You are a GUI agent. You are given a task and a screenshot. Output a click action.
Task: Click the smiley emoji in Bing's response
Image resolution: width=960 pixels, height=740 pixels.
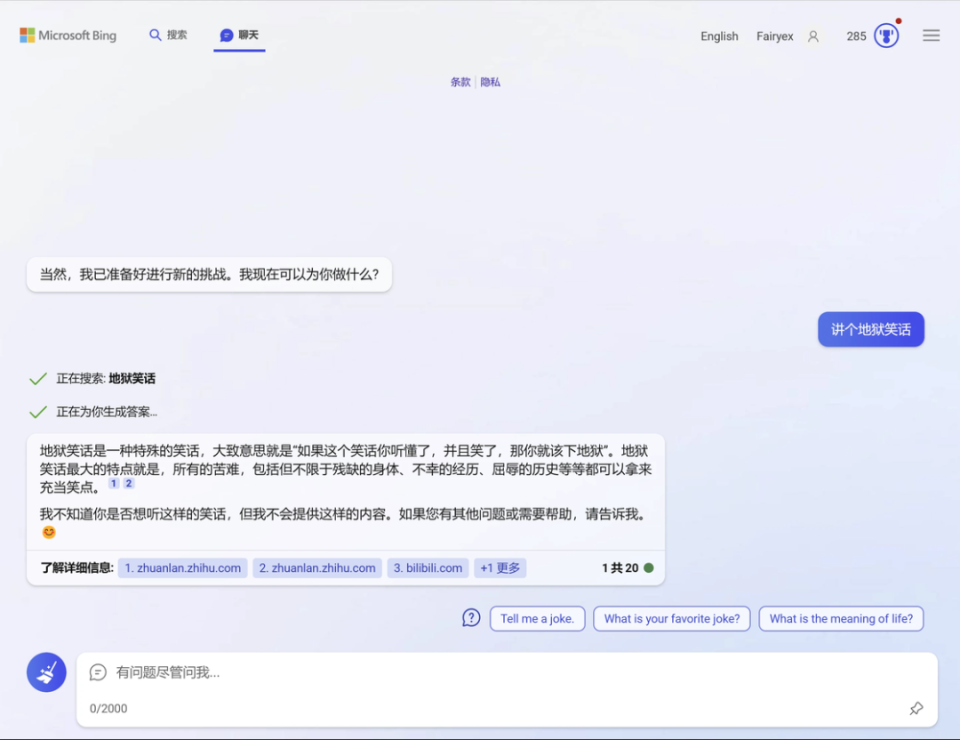(x=48, y=532)
